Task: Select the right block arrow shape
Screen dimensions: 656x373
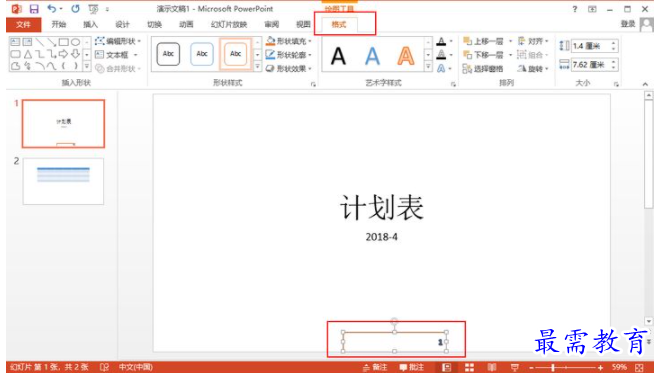Action: [64, 54]
